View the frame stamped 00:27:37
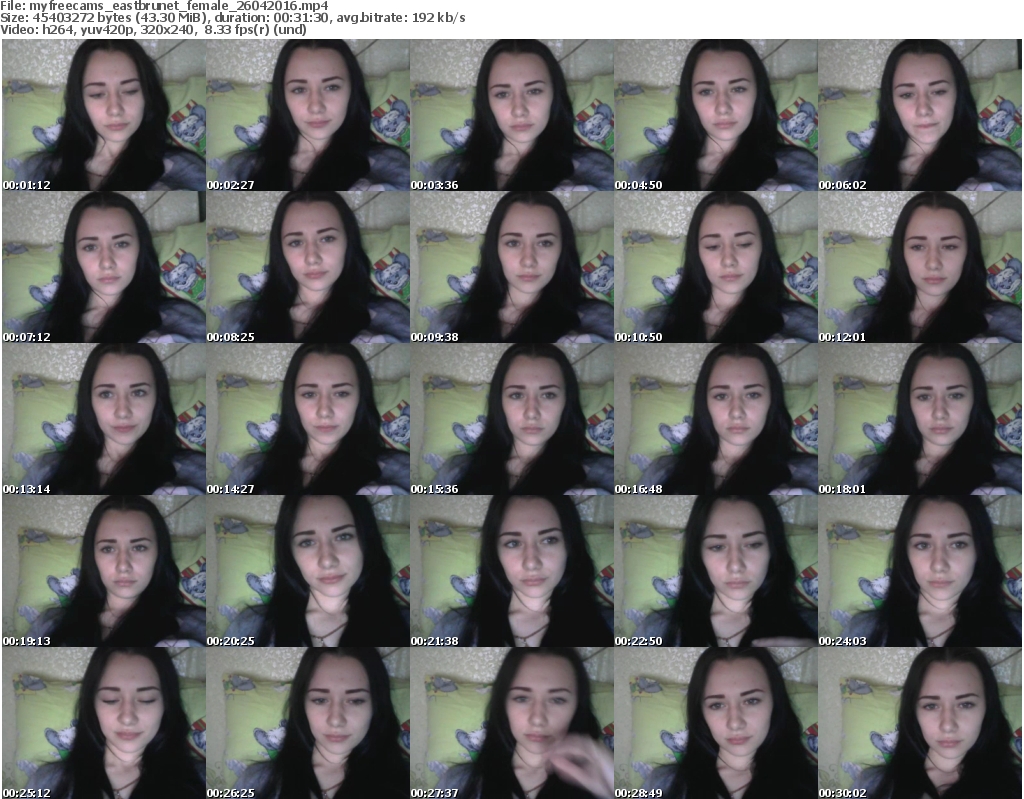 [512, 723]
